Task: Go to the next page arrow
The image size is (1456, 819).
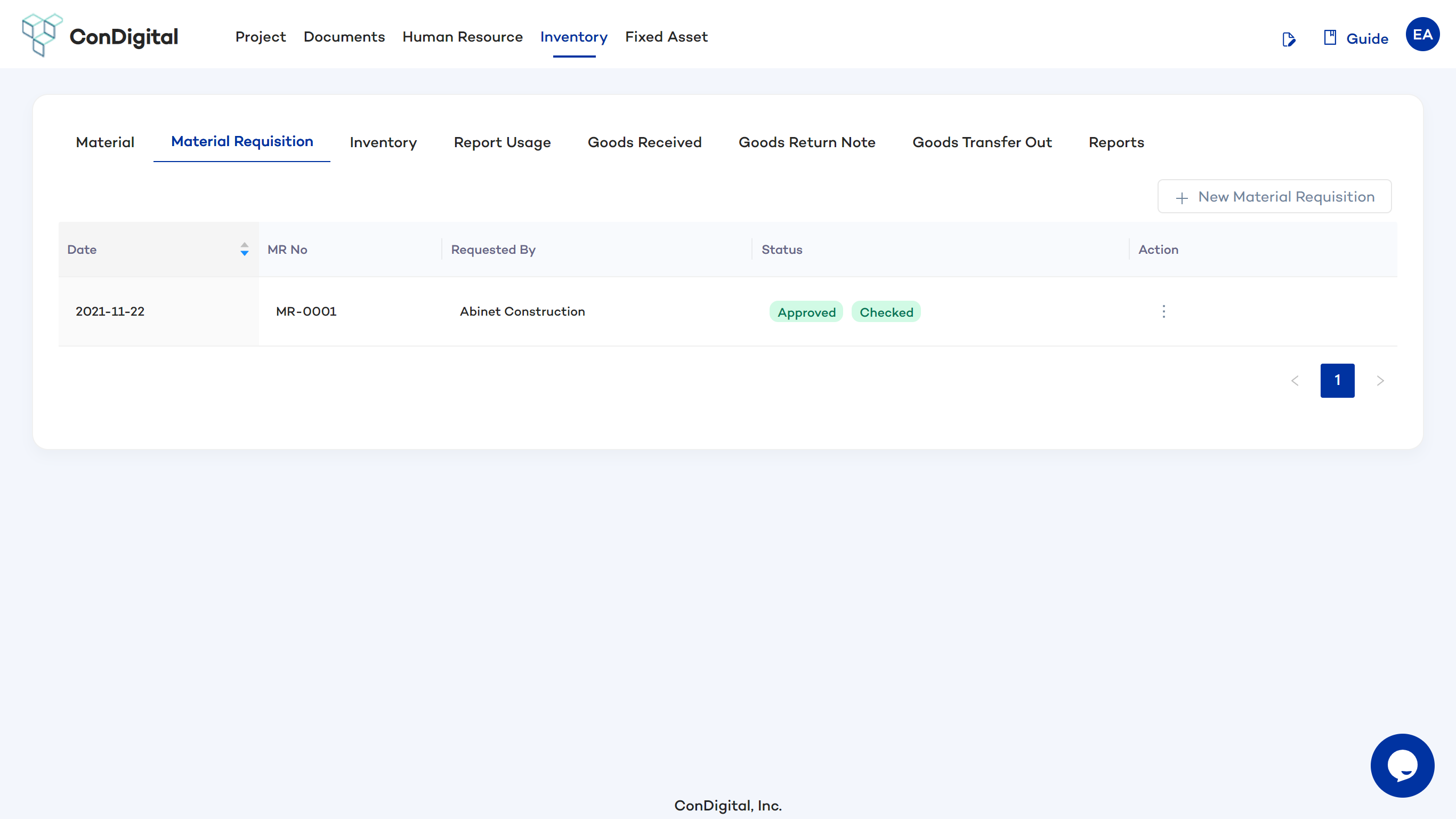Action: pos(1380,381)
